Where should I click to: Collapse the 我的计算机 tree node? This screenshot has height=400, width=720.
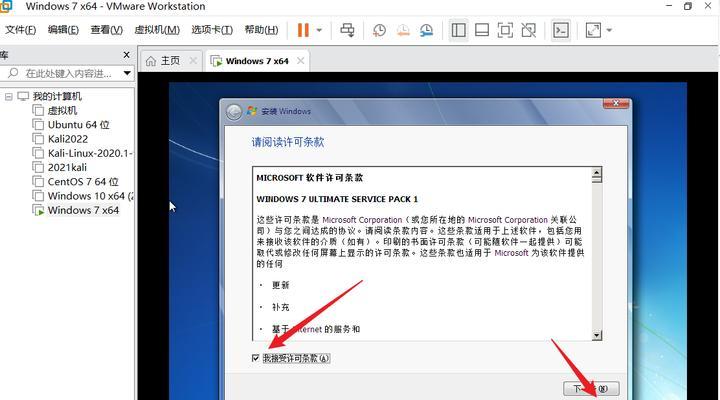[x=8, y=96]
